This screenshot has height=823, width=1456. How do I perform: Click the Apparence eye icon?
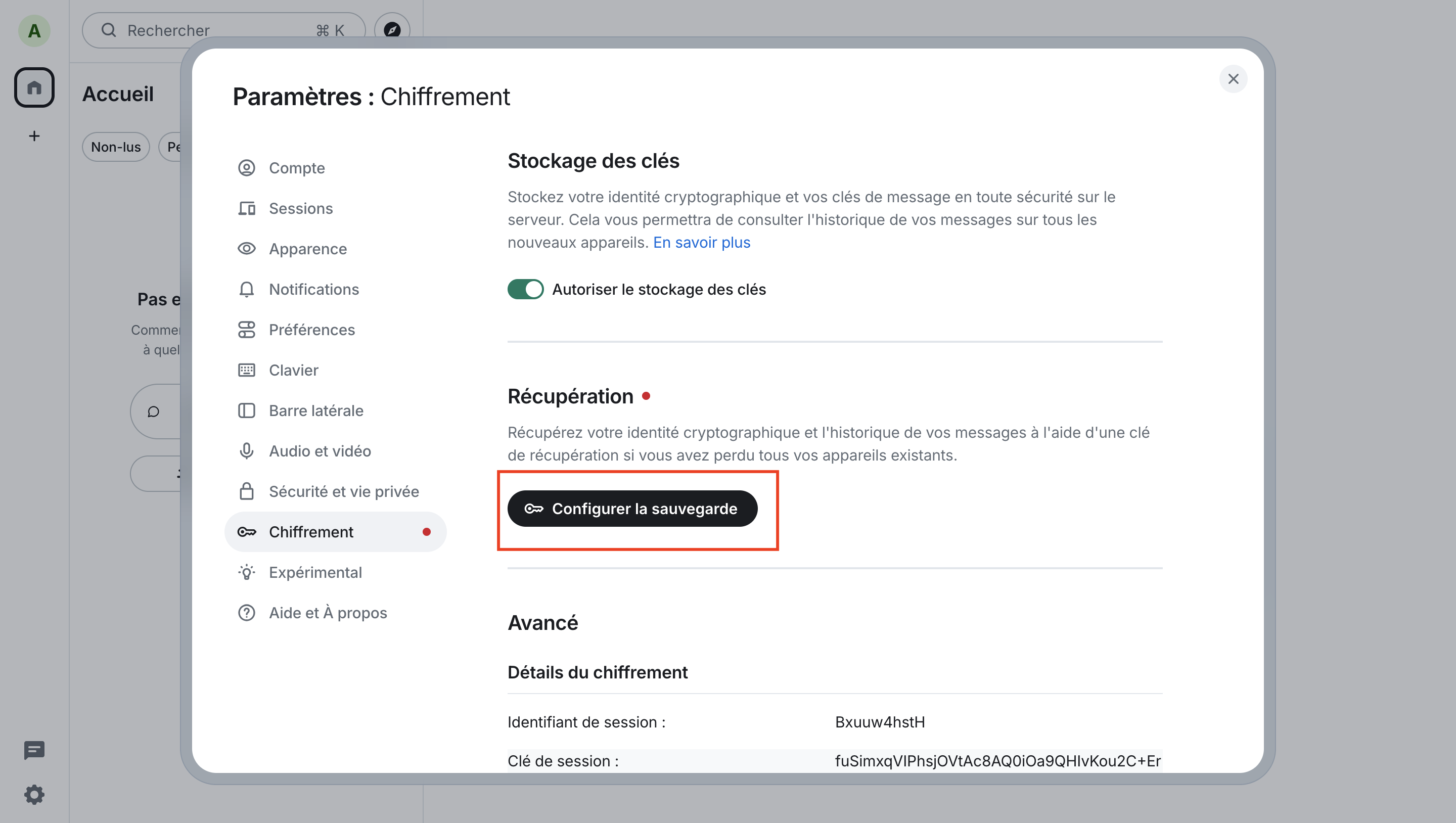coord(246,249)
